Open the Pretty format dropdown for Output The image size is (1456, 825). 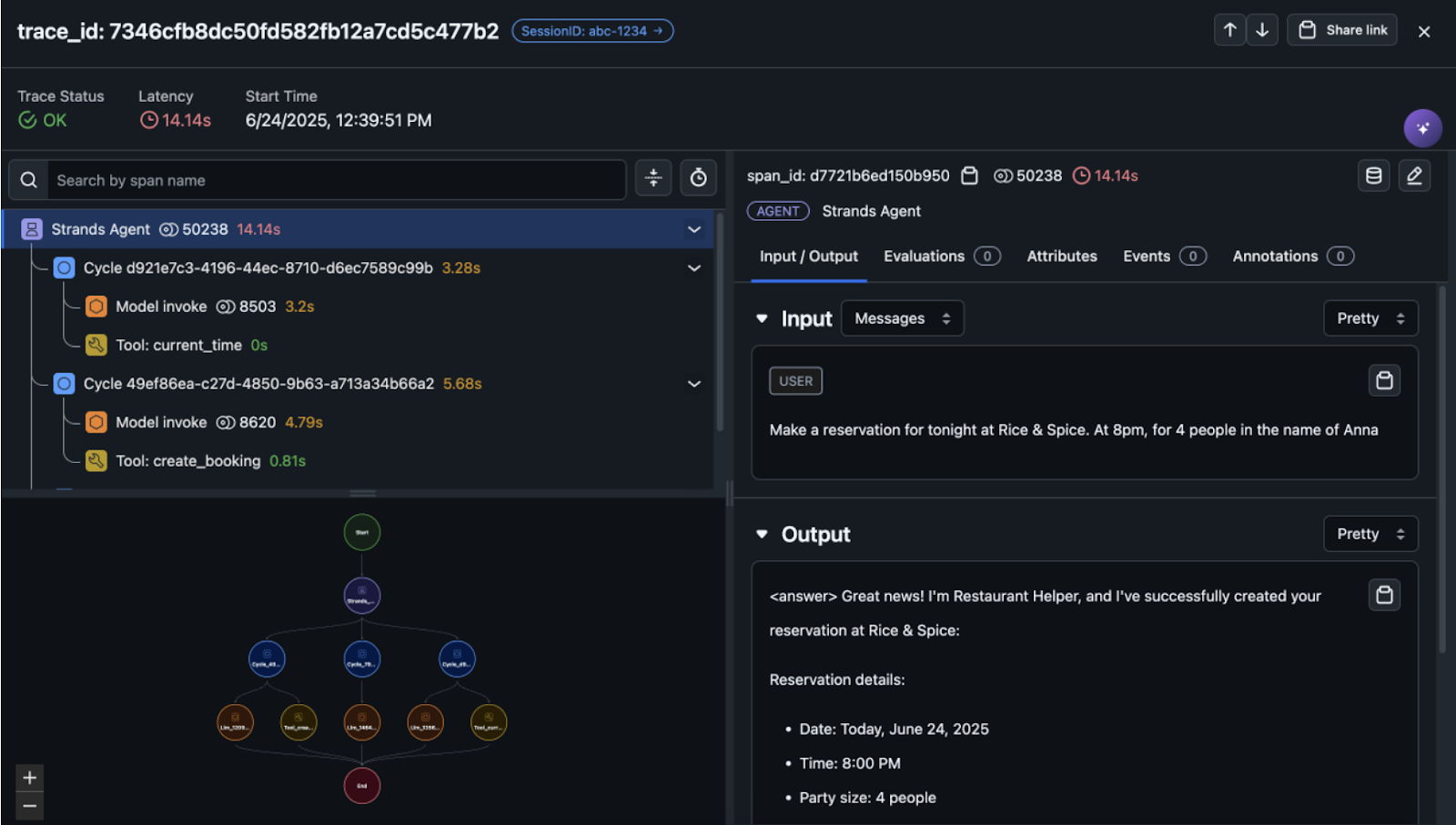[x=1370, y=534]
